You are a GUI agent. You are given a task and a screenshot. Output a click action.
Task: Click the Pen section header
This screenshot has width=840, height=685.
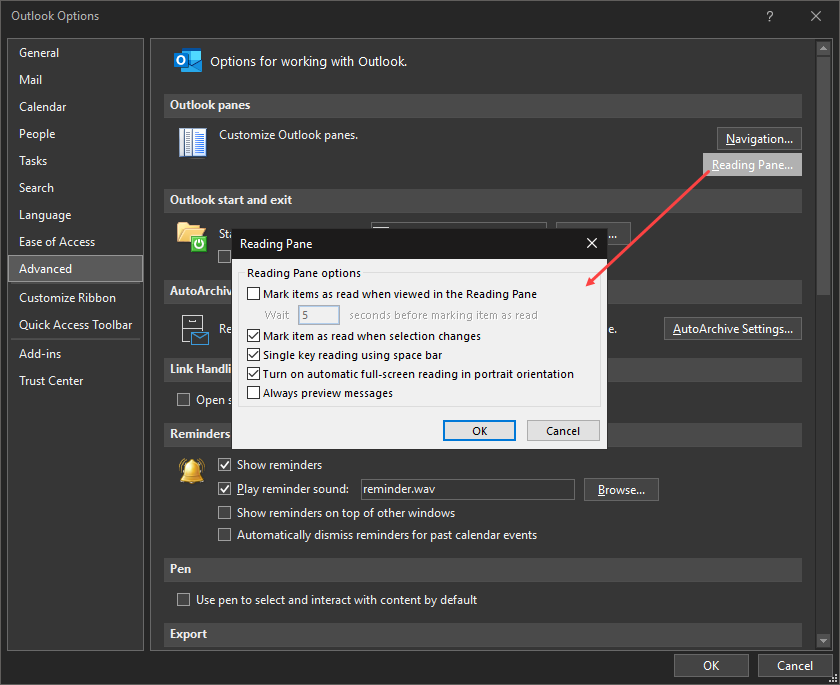pos(483,569)
